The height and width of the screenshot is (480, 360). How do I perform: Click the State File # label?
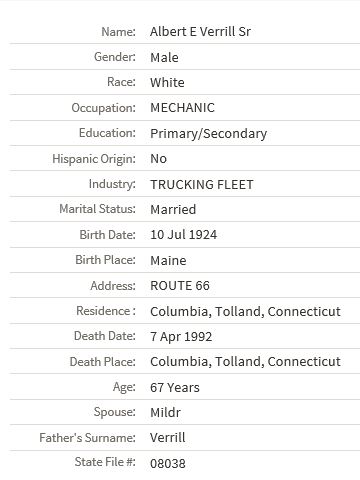coord(105,462)
